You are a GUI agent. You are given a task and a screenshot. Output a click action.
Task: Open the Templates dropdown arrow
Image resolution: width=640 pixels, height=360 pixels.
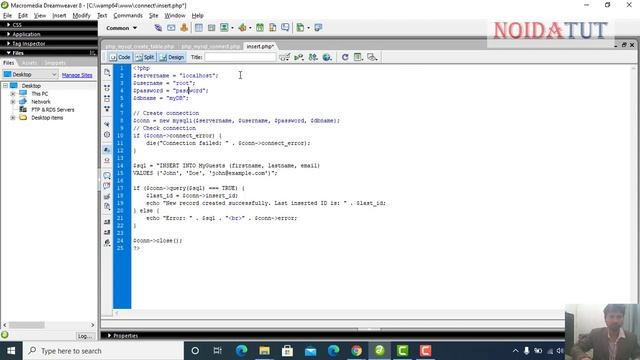click(x=308, y=28)
